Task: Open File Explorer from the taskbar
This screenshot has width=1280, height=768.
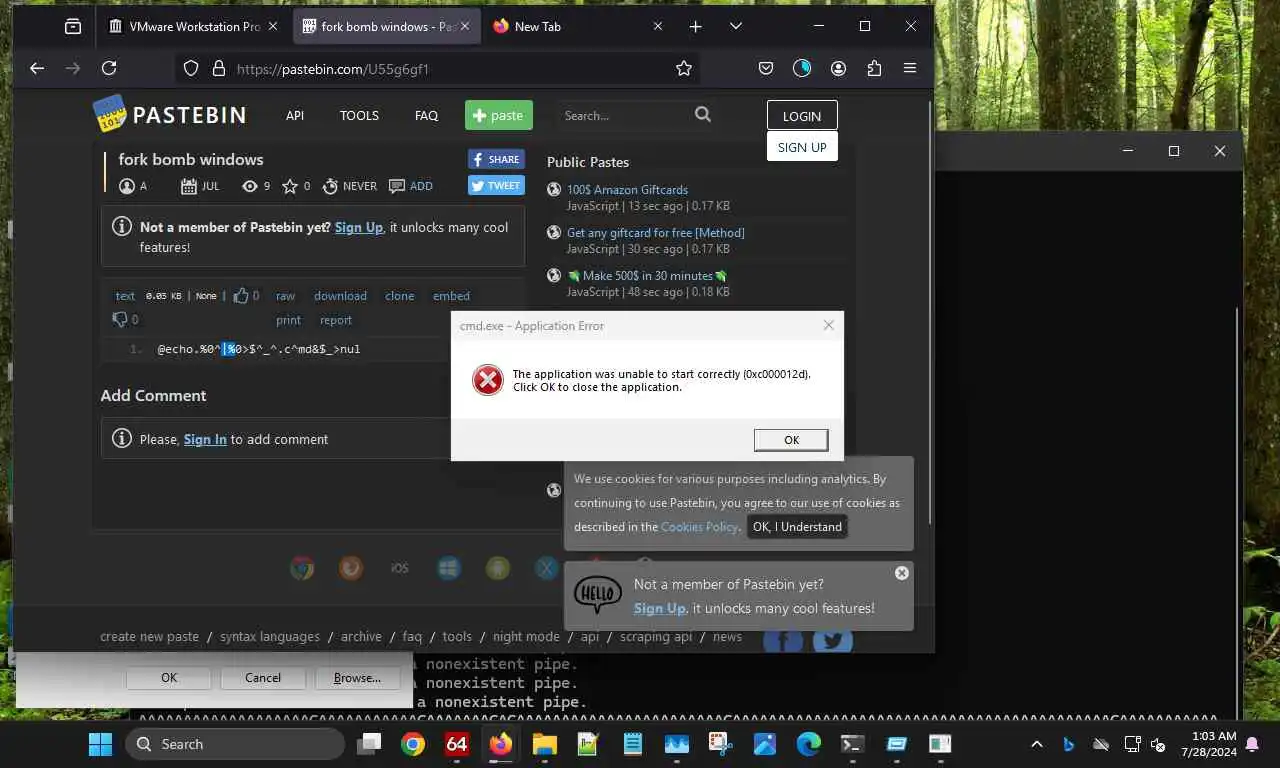Action: click(544, 744)
